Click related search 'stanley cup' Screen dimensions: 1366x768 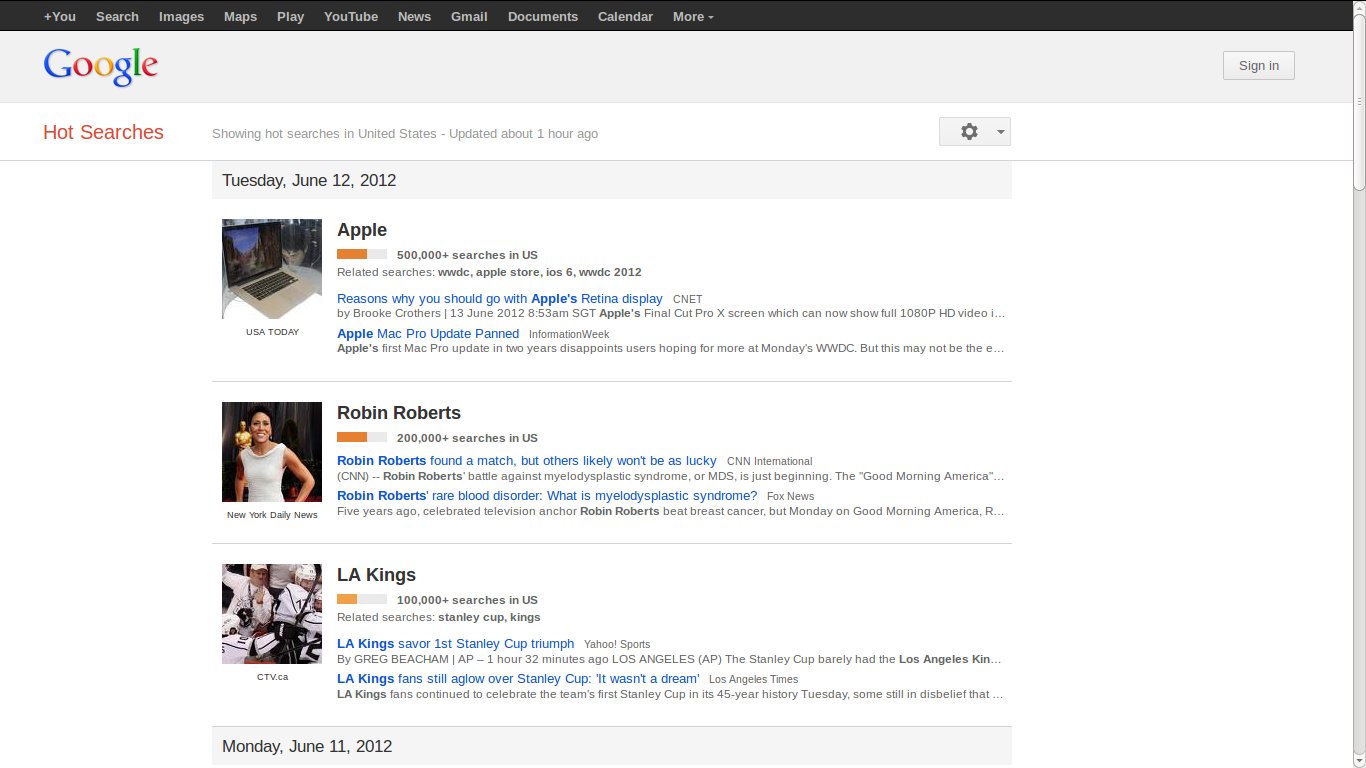click(x=471, y=617)
